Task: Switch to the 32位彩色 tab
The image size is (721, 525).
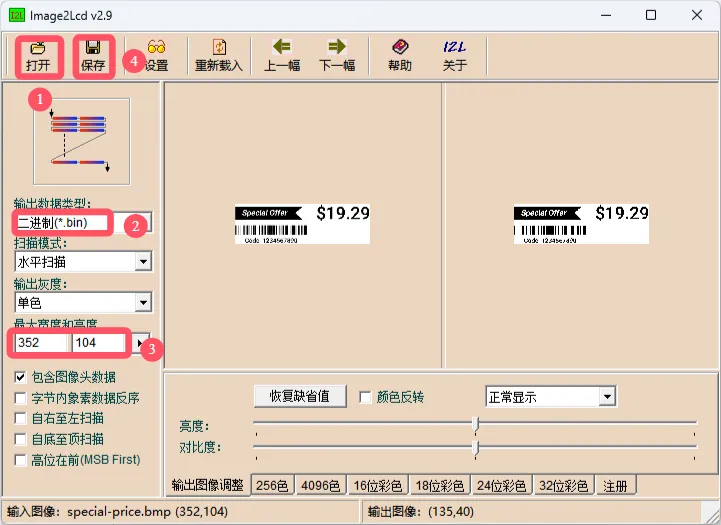Action: (x=563, y=485)
